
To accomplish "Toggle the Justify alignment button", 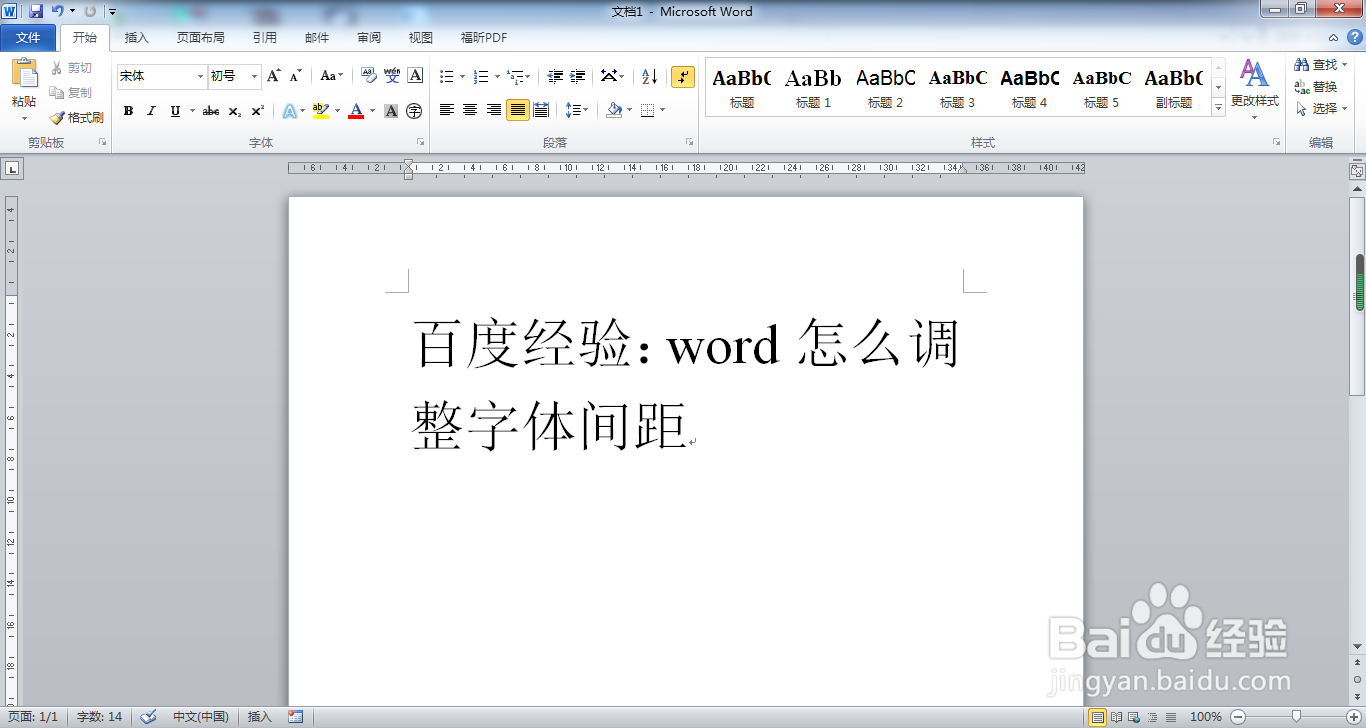I will coord(517,110).
